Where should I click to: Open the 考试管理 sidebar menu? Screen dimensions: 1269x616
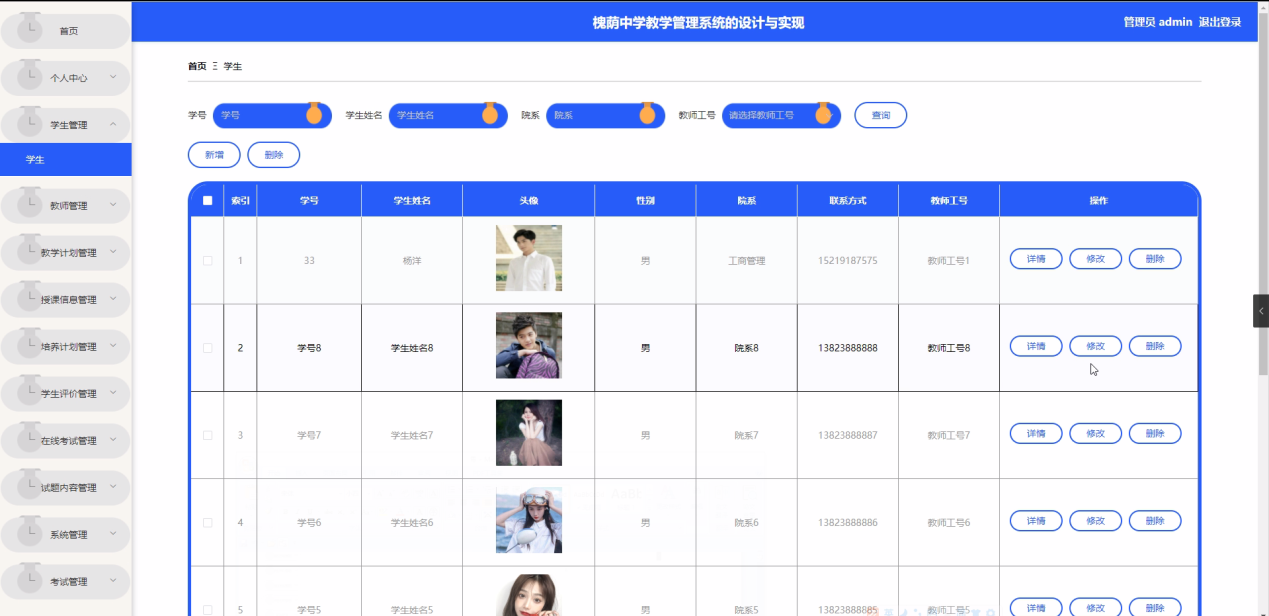(66, 582)
